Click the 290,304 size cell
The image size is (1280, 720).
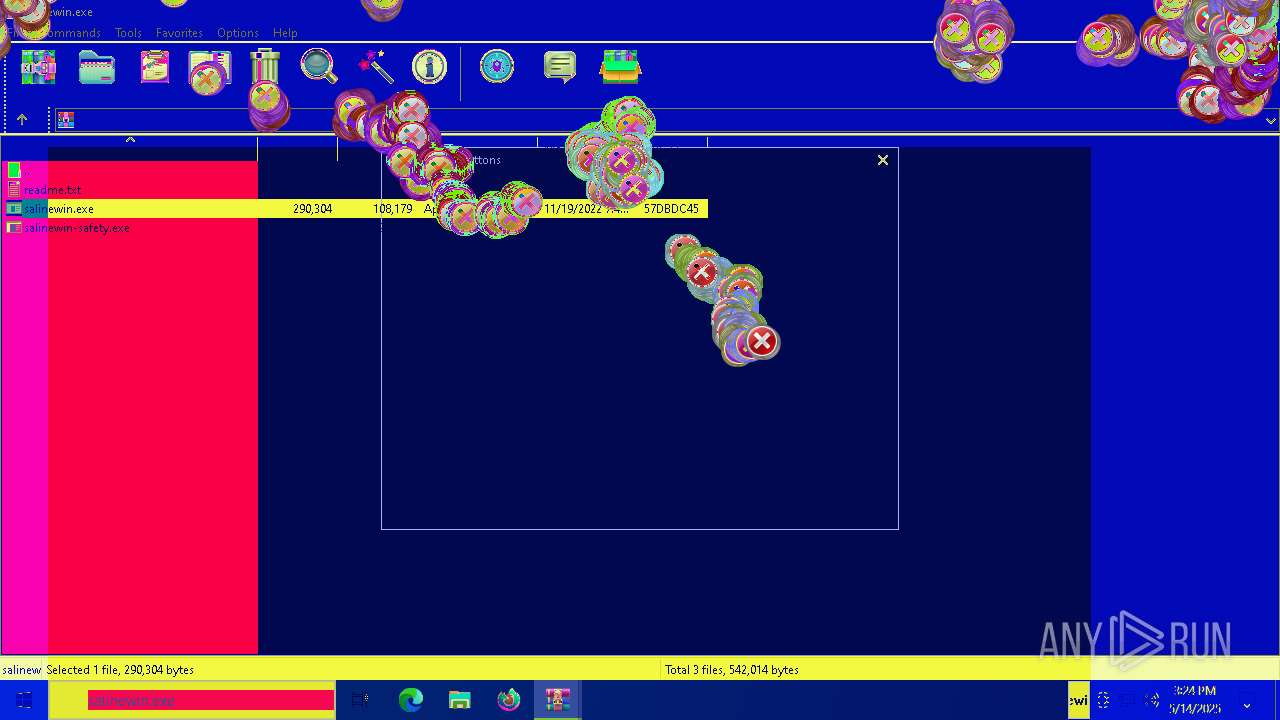tap(312, 209)
